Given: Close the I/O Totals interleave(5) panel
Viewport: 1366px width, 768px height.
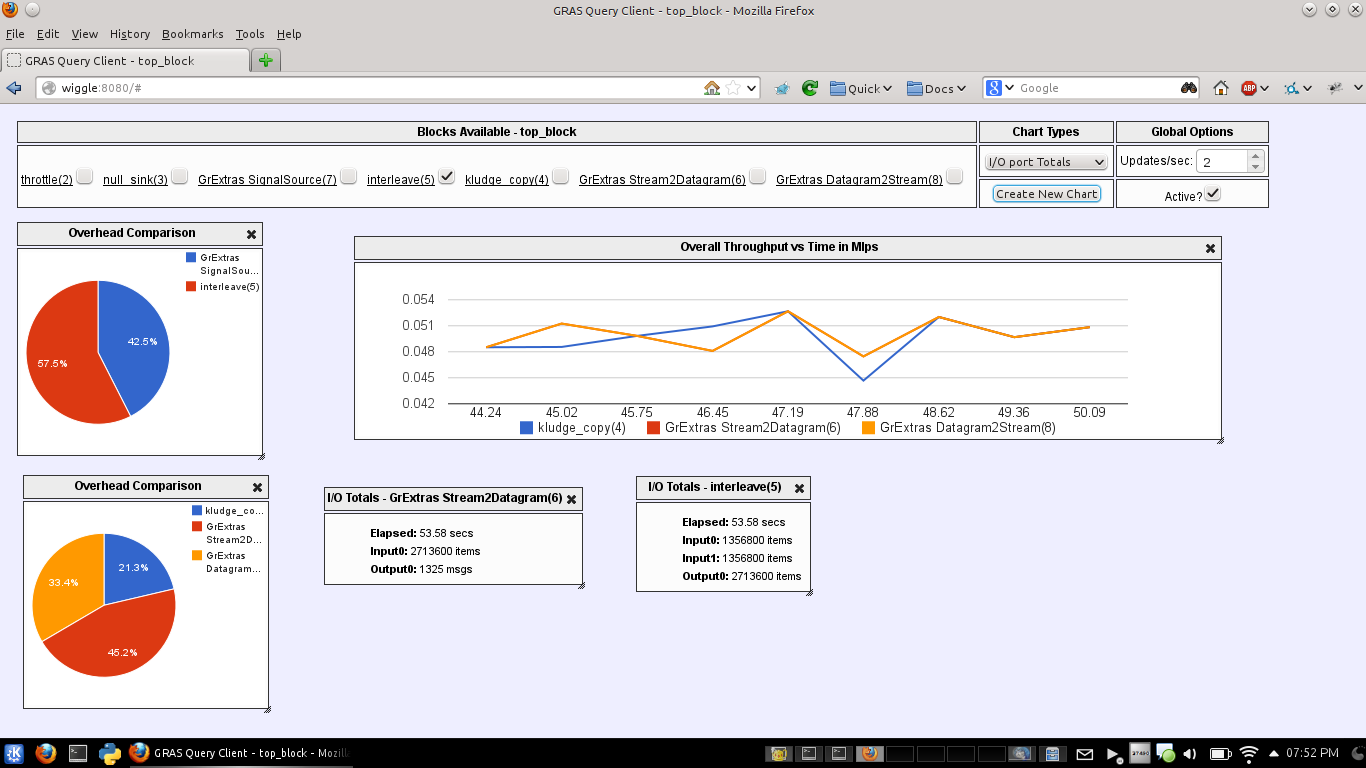Looking at the screenshot, I should (799, 488).
